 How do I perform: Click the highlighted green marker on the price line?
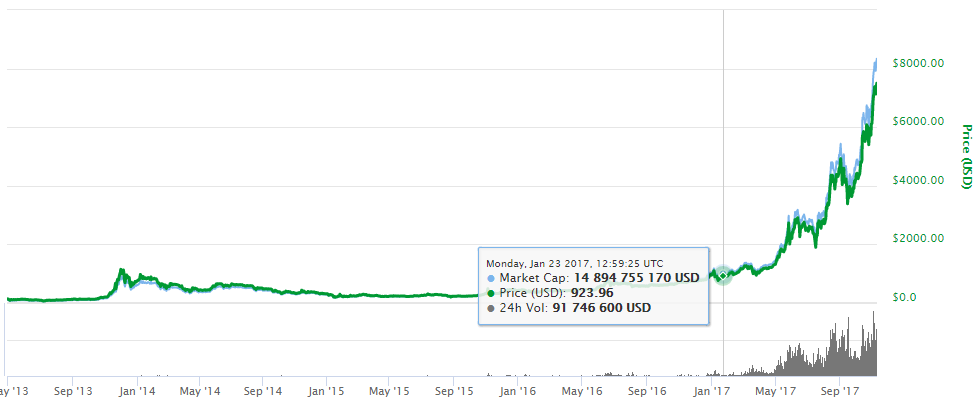722,274
